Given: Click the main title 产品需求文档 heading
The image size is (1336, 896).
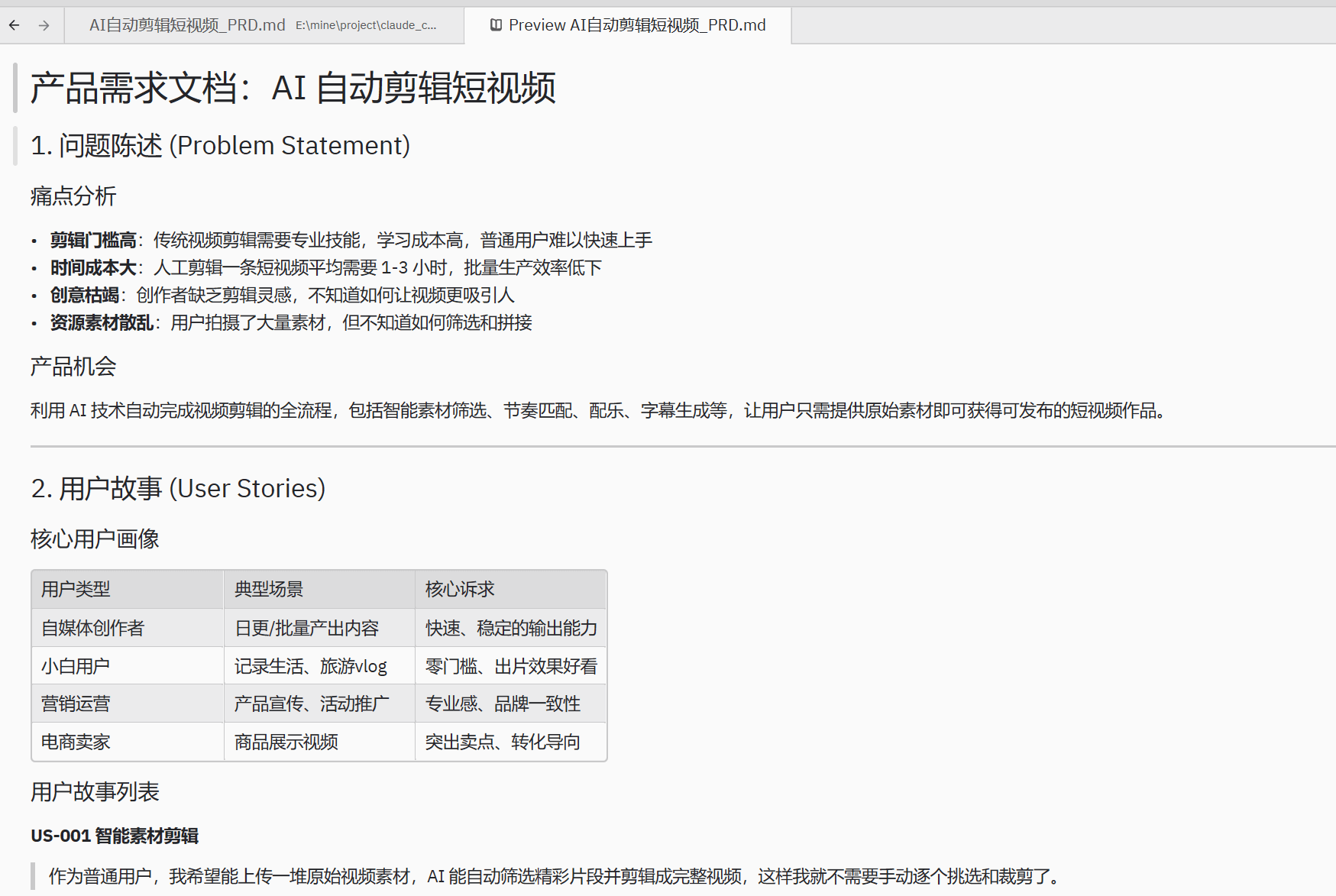Looking at the screenshot, I should 293,88.
